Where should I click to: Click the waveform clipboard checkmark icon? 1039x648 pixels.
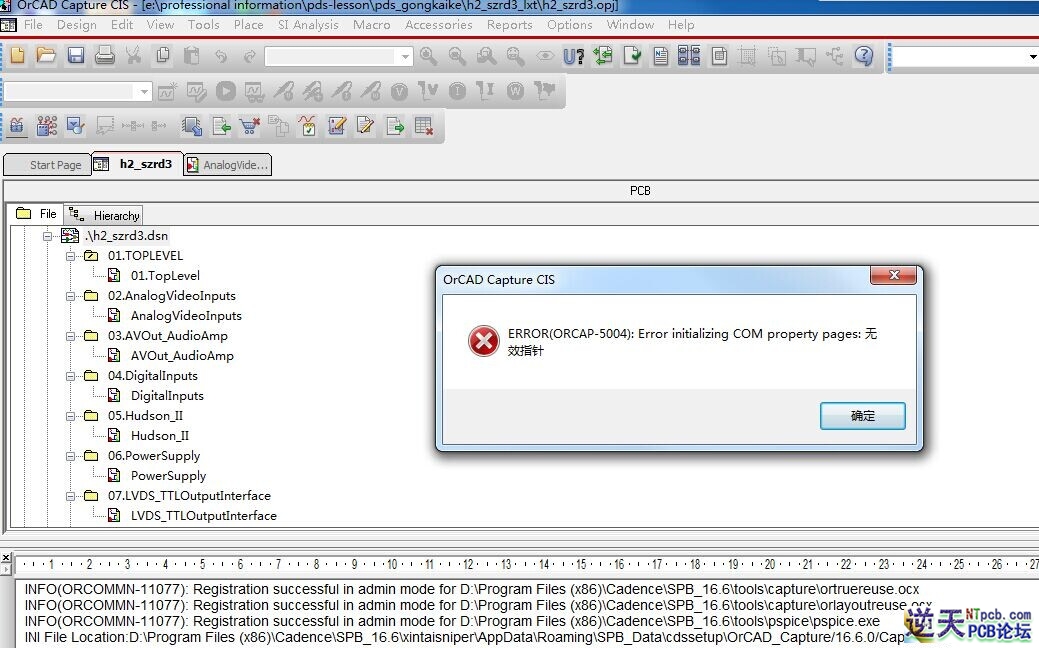coord(308,125)
